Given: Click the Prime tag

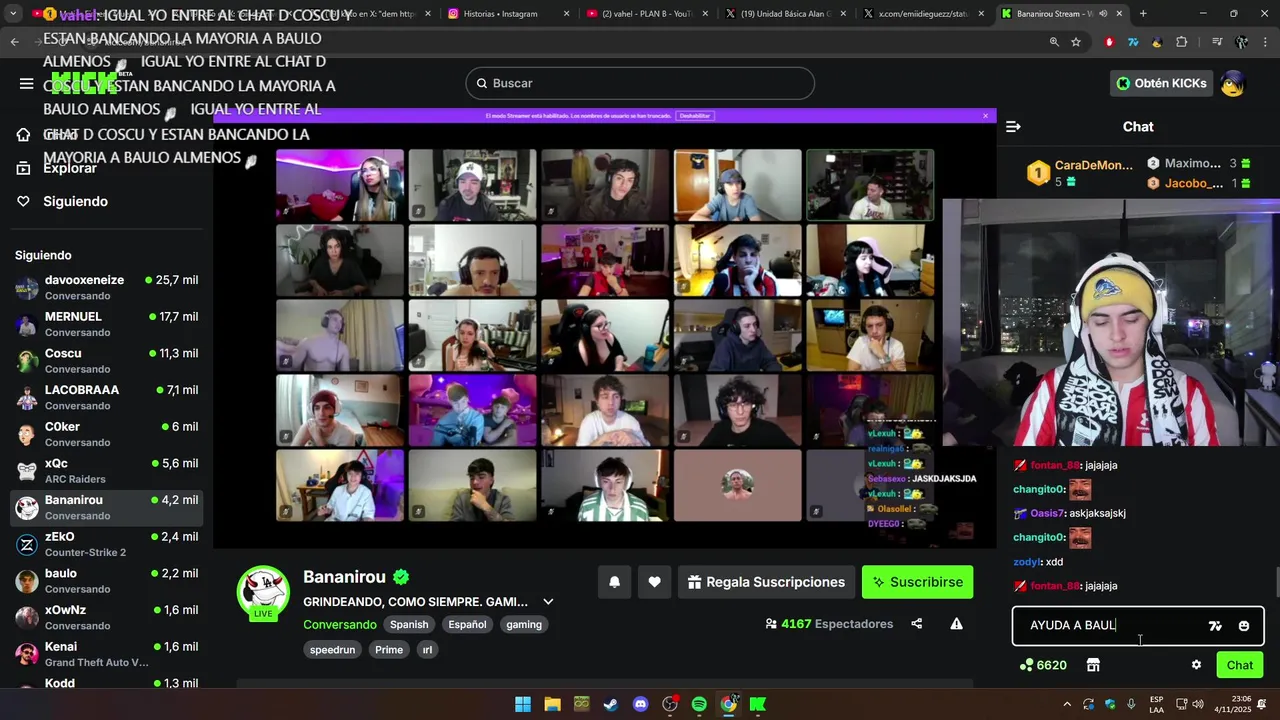Looking at the screenshot, I should 389,649.
